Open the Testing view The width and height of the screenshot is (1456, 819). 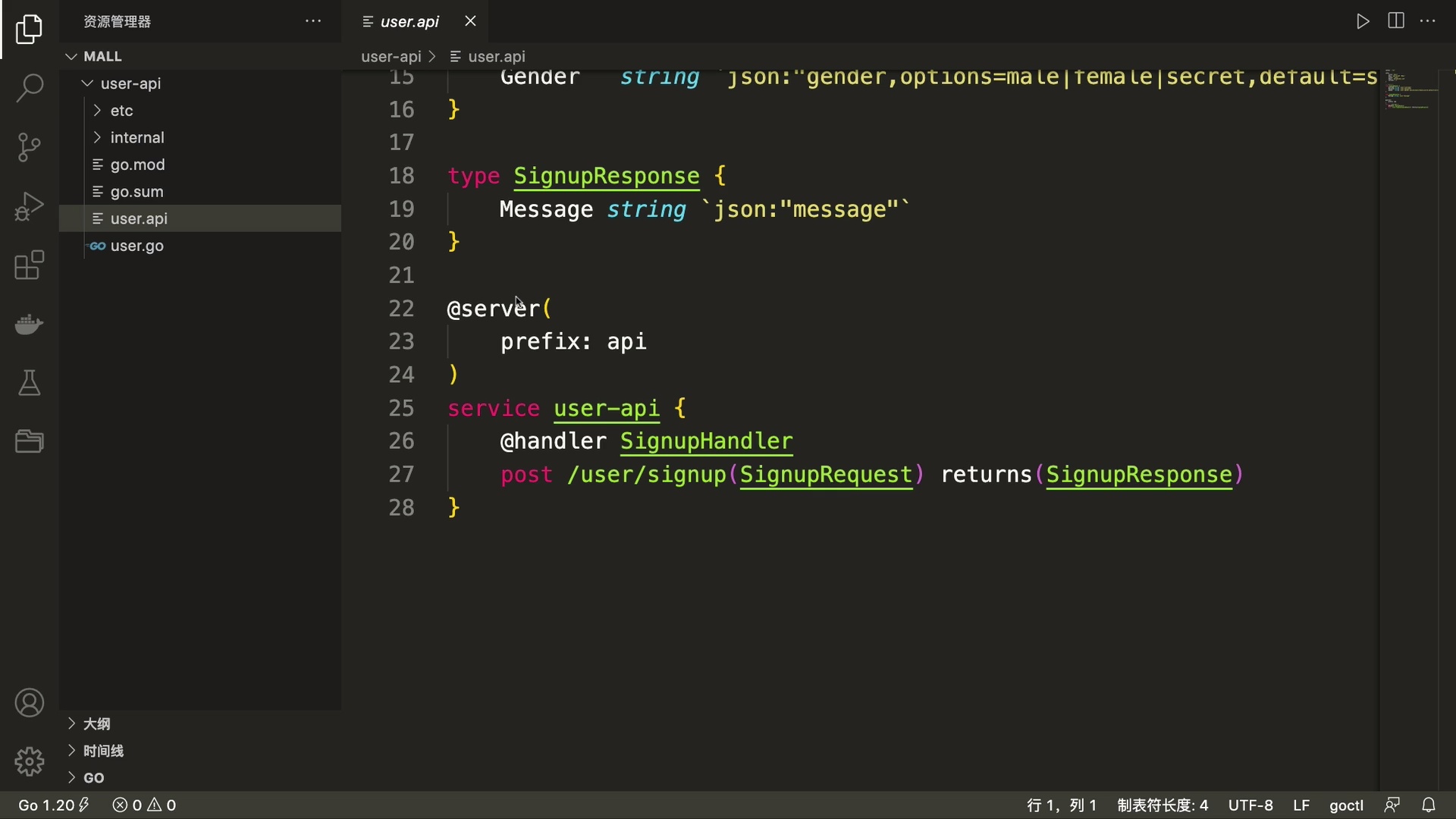29,383
